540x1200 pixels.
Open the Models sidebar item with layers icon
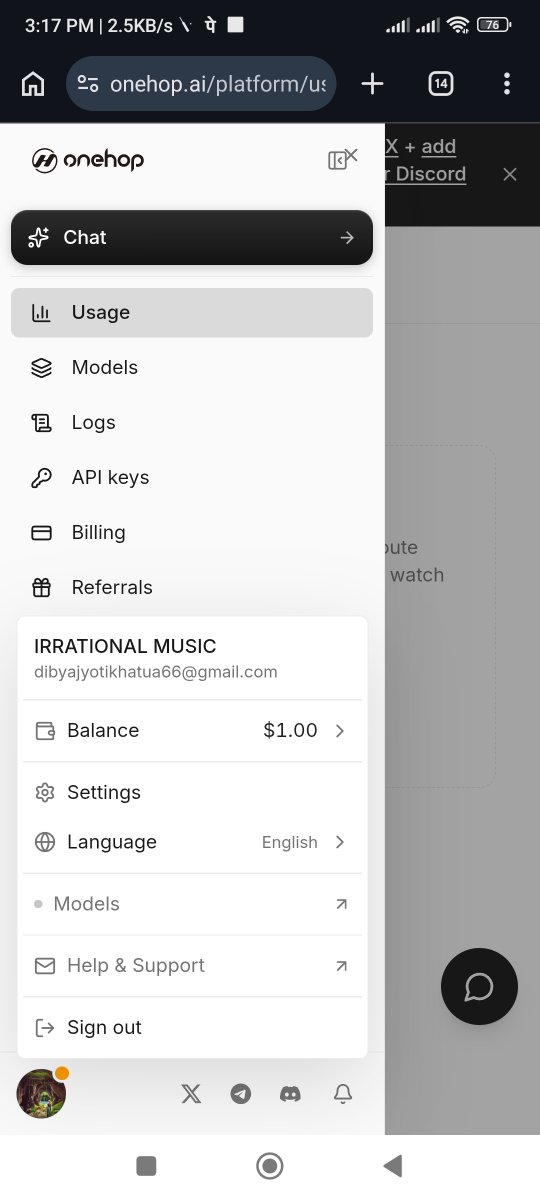[192, 367]
